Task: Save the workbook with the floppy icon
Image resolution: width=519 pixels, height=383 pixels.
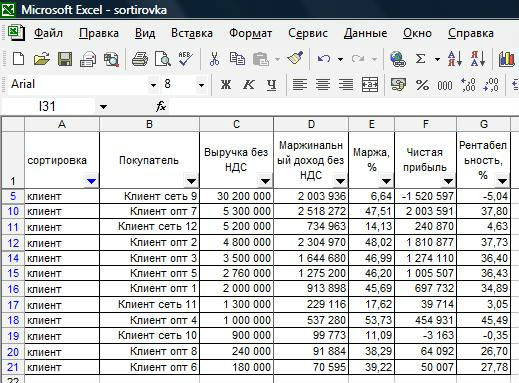Action: [x=65, y=59]
